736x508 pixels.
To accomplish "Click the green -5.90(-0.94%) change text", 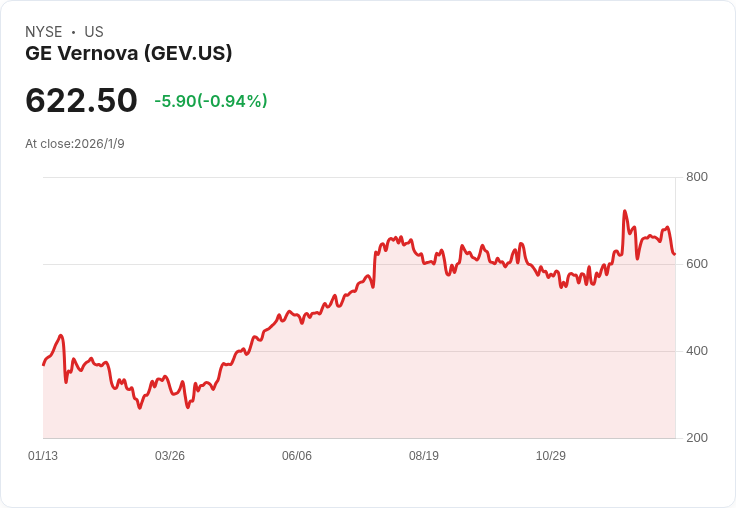I will click(211, 101).
